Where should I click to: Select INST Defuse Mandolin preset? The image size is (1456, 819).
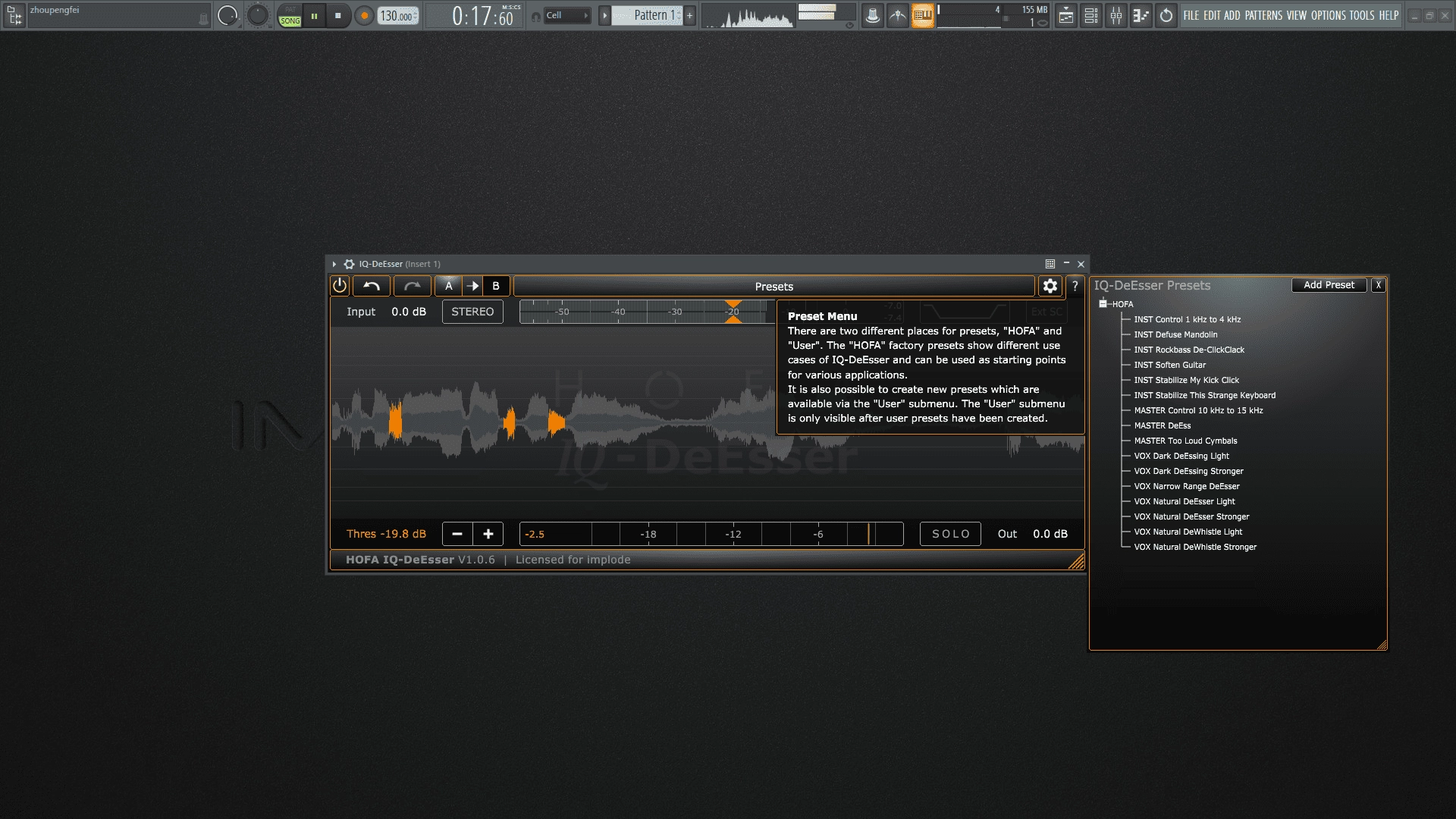[1175, 334]
